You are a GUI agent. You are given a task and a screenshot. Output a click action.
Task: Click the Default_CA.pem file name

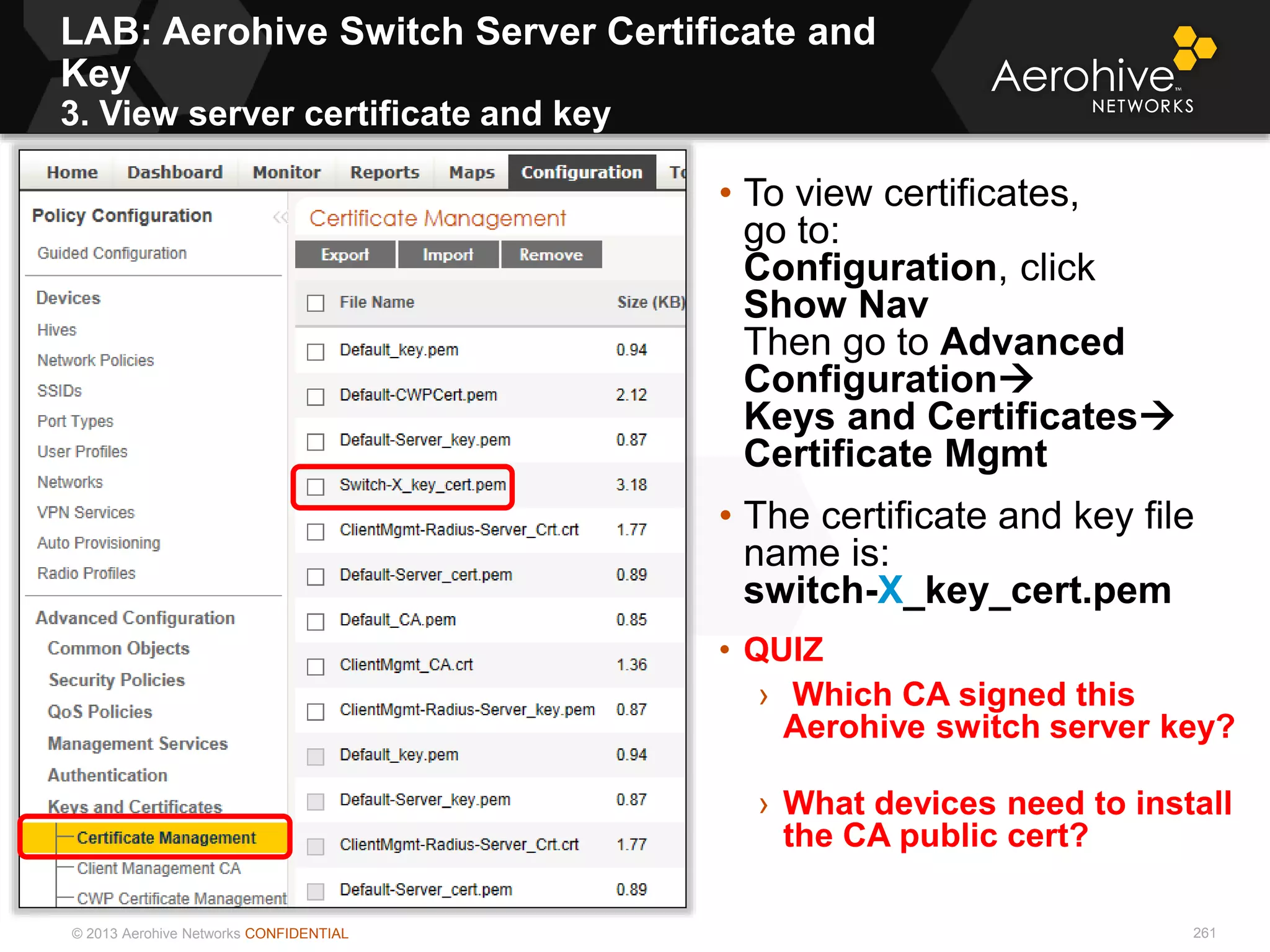coord(397,620)
